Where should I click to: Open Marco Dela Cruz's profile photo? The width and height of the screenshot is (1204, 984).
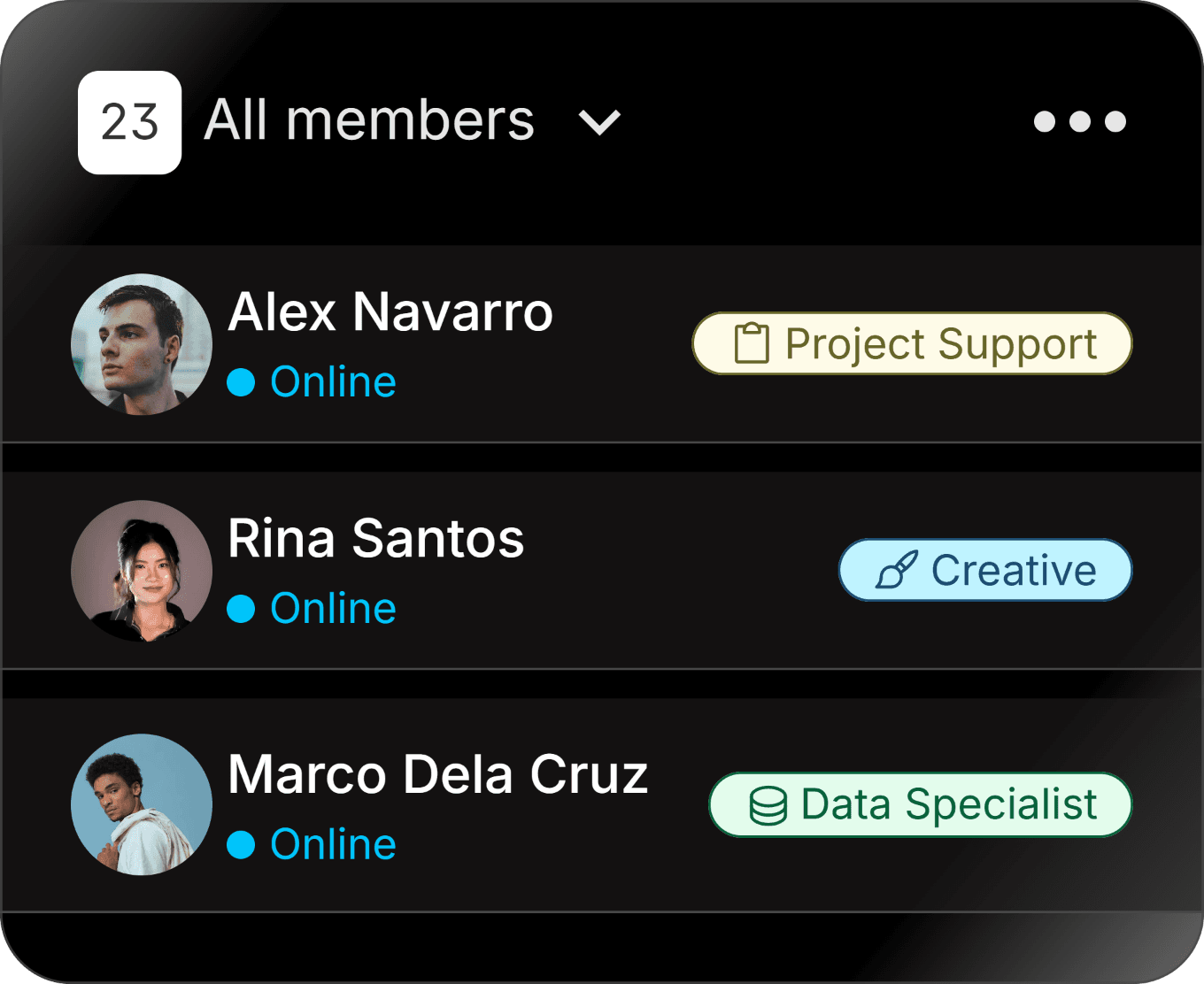pyautogui.click(x=142, y=804)
